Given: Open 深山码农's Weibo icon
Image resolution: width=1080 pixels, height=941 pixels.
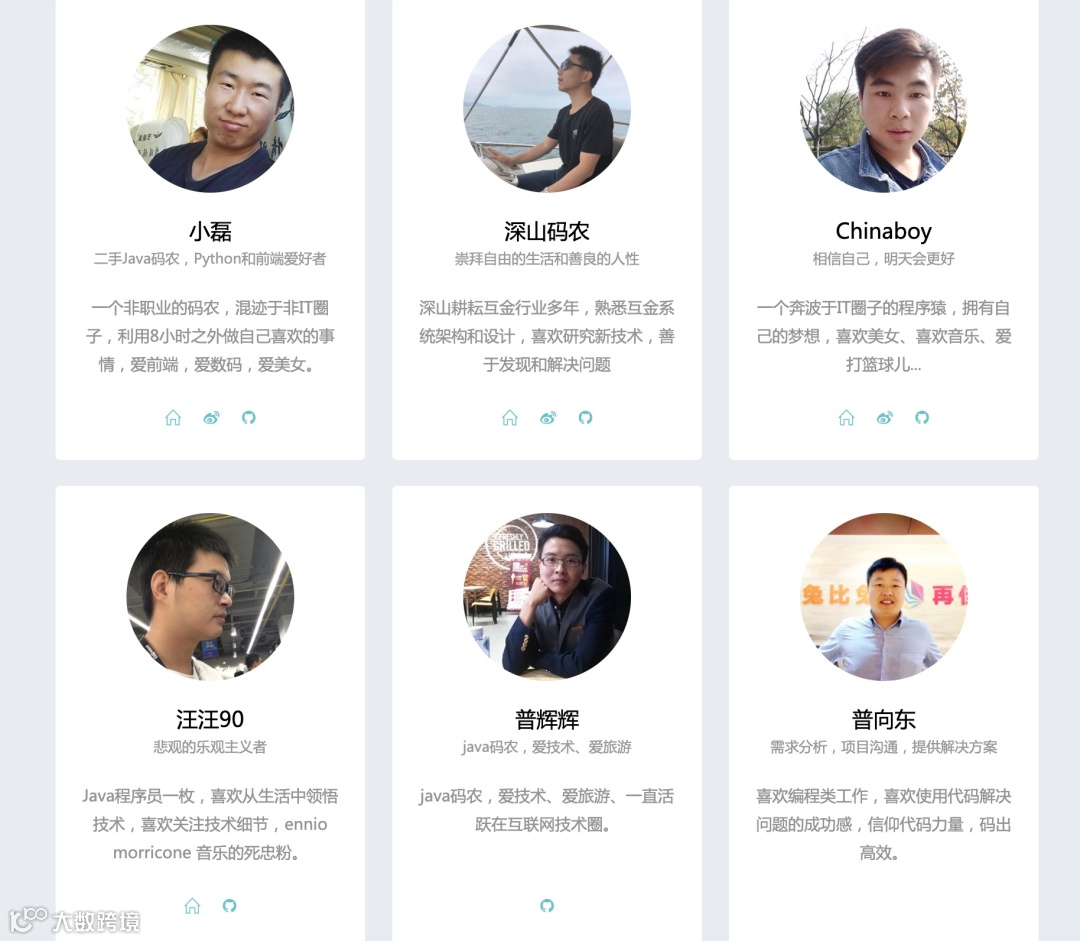Looking at the screenshot, I should coord(548,417).
